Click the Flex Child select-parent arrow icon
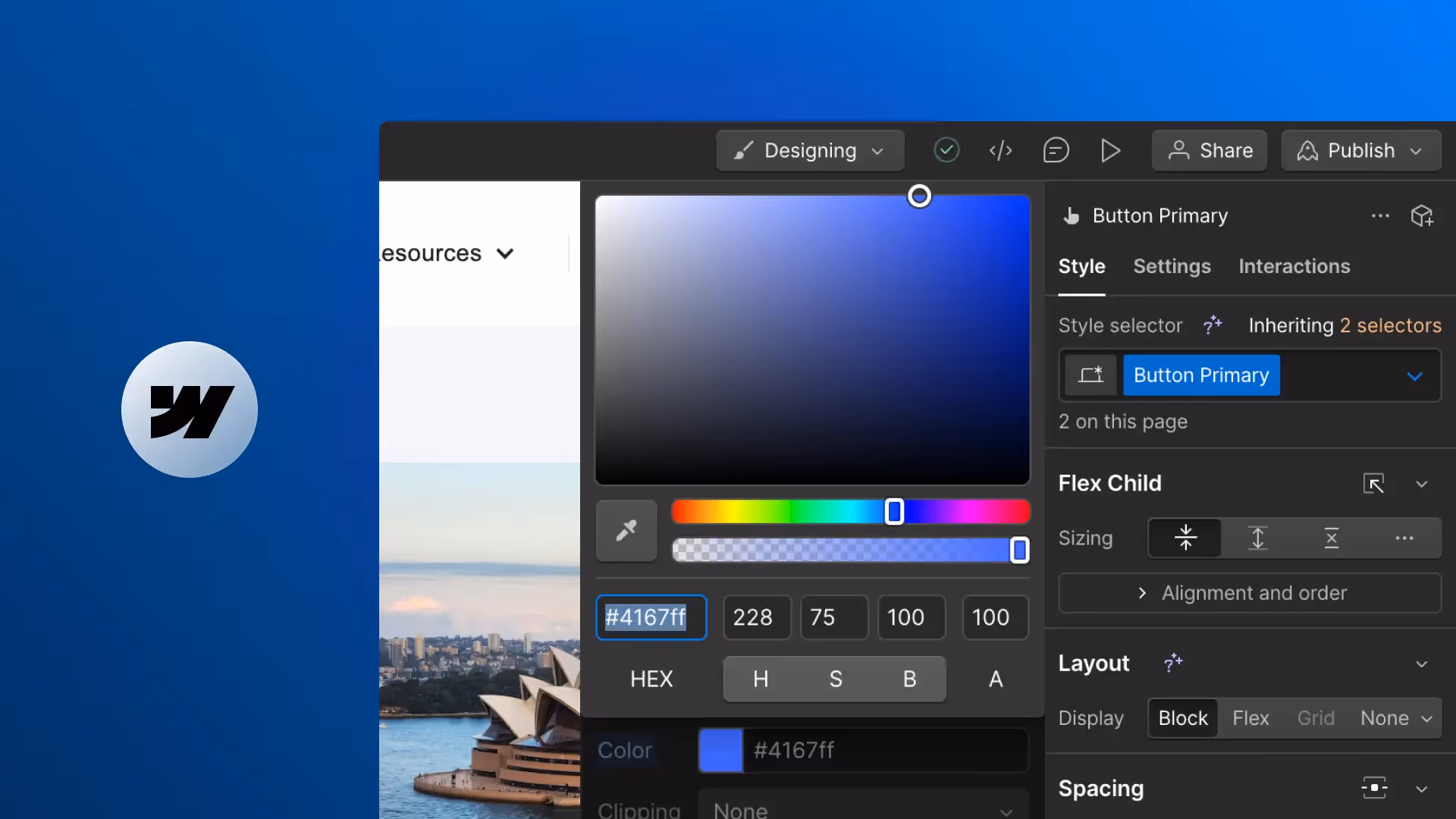 [1373, 484]
